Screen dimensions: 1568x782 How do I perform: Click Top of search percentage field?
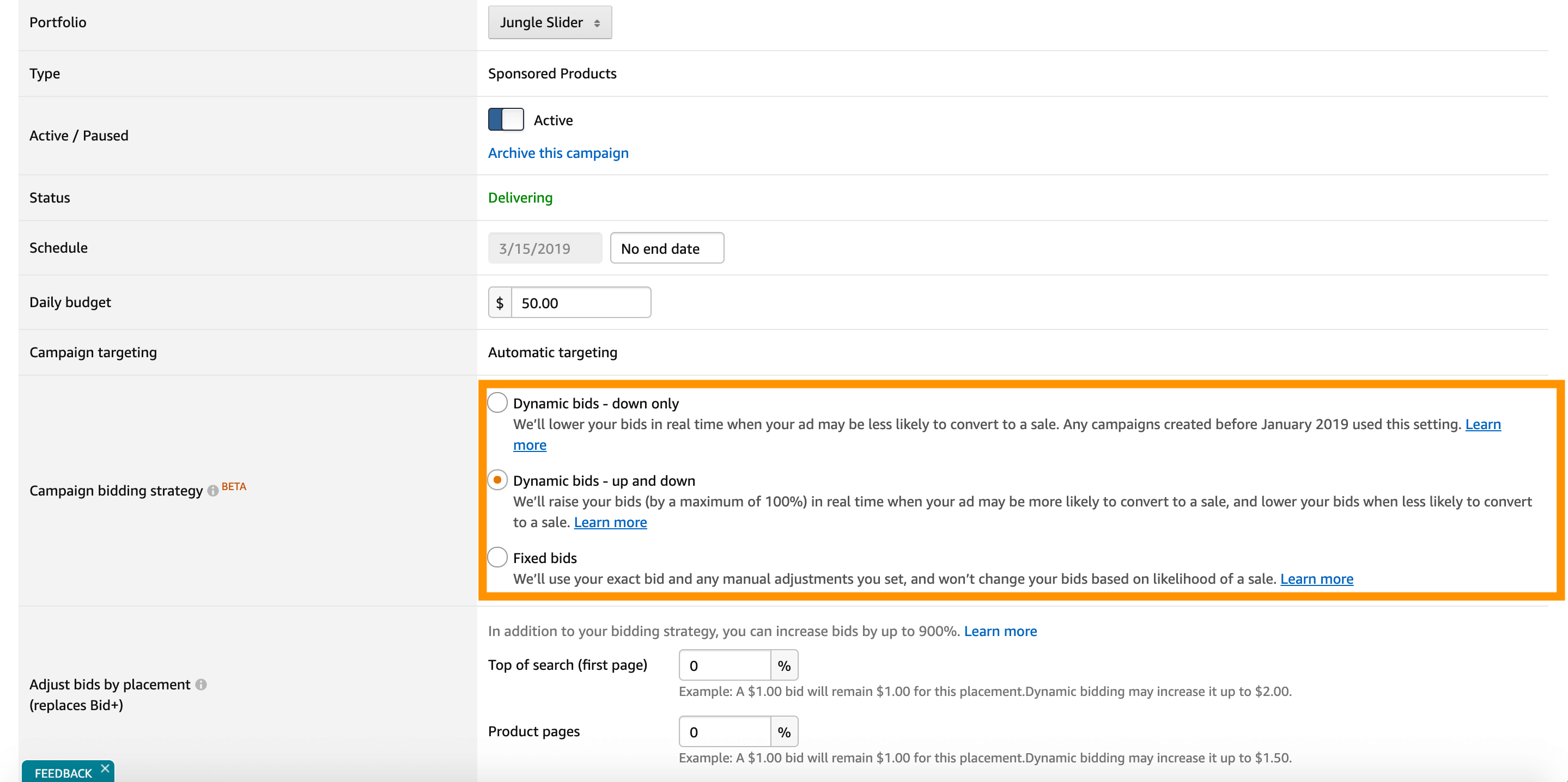pyautogui.click(x=725, y=665)
